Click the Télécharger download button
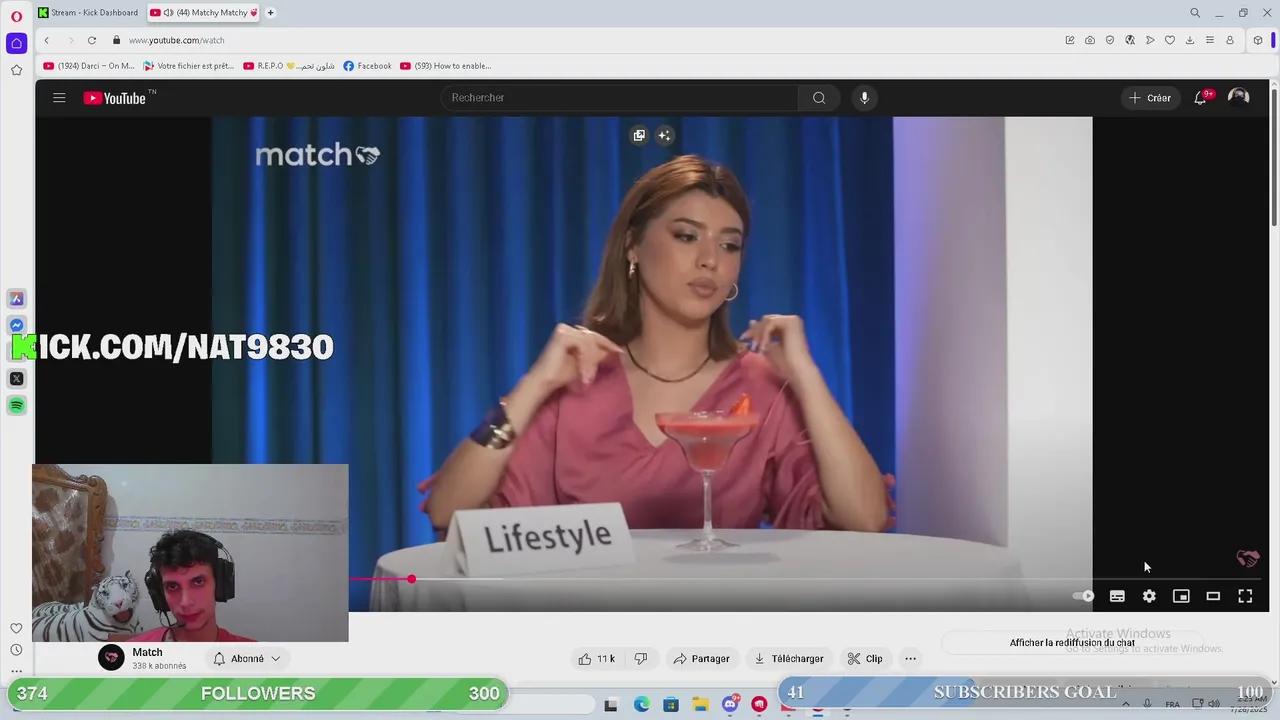 tap(789, 659)
